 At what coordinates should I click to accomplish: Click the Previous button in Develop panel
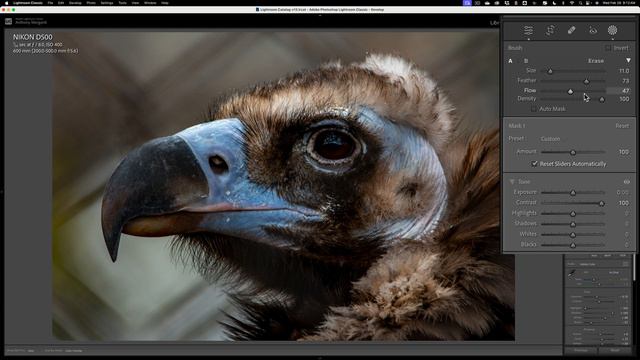tap(581, 350)
